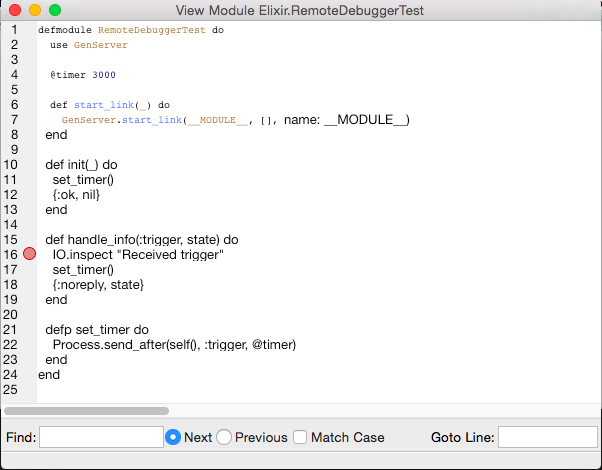
Task: Click the def init(_) do line
Action: pos(82,165)
